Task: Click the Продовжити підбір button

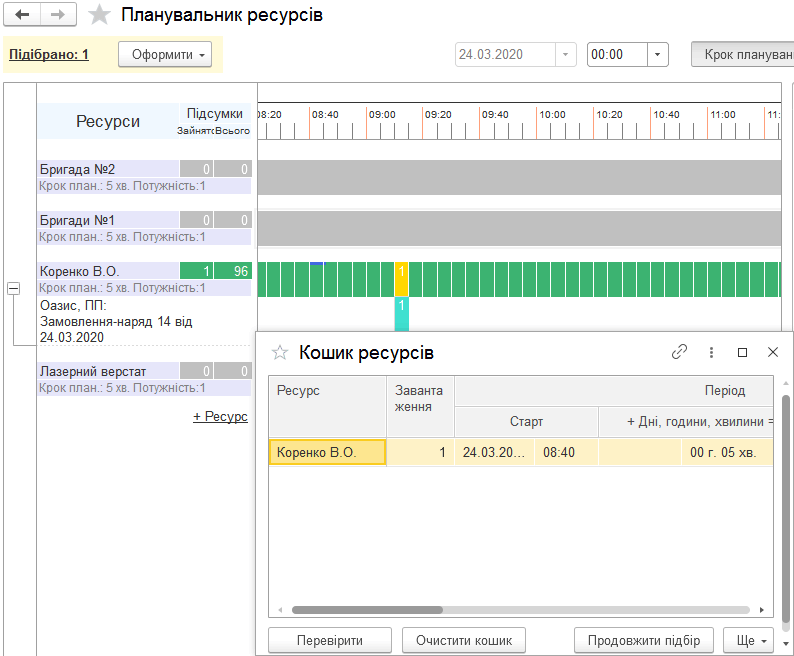Action: coord(644,640)
